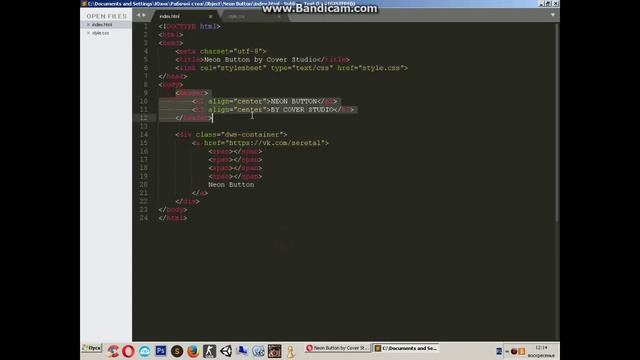Click the orange tray icon
The image size is (640, 360).
[x=522, y=351]
